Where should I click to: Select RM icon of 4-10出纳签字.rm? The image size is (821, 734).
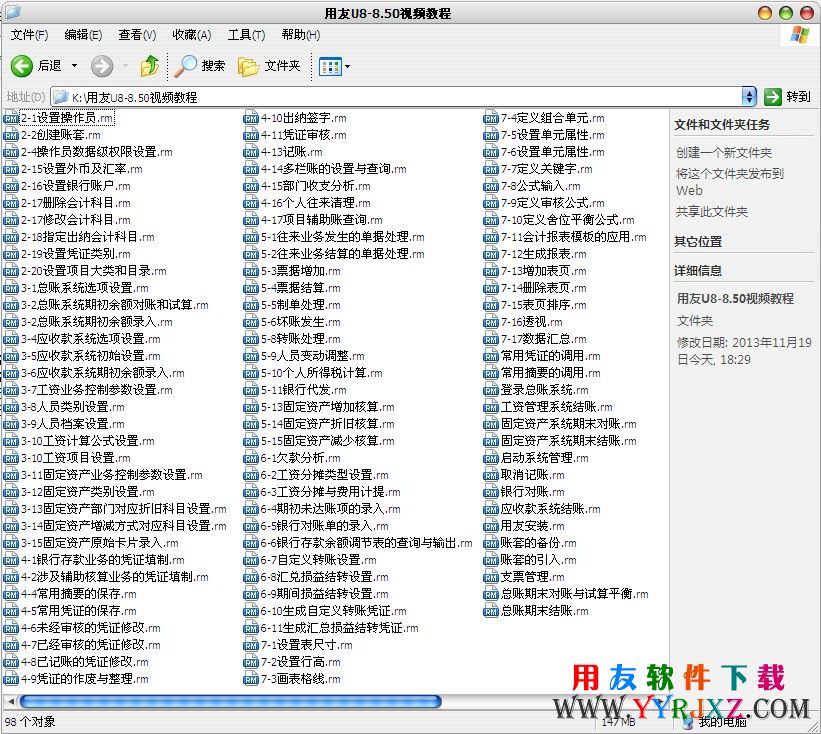click(x=251, y=118)
